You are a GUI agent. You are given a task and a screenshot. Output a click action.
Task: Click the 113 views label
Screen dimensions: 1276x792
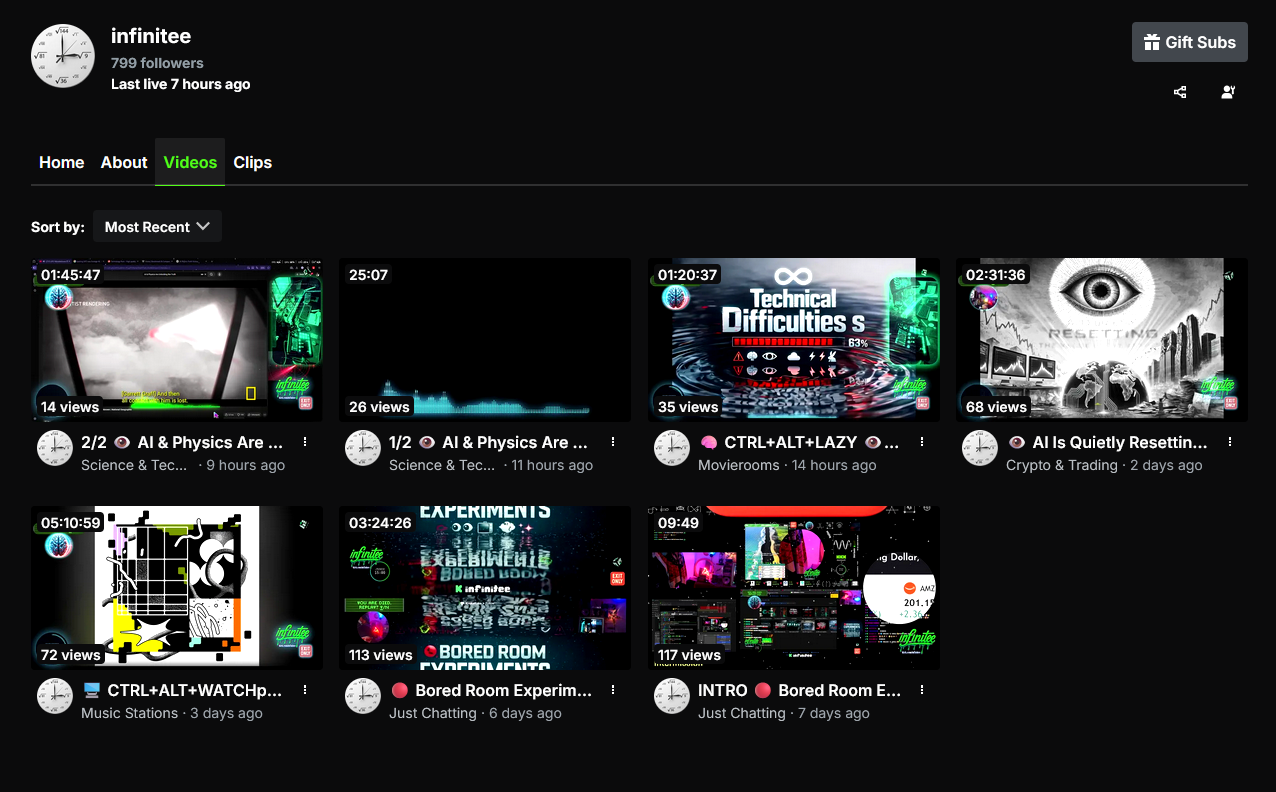point(380,655)
